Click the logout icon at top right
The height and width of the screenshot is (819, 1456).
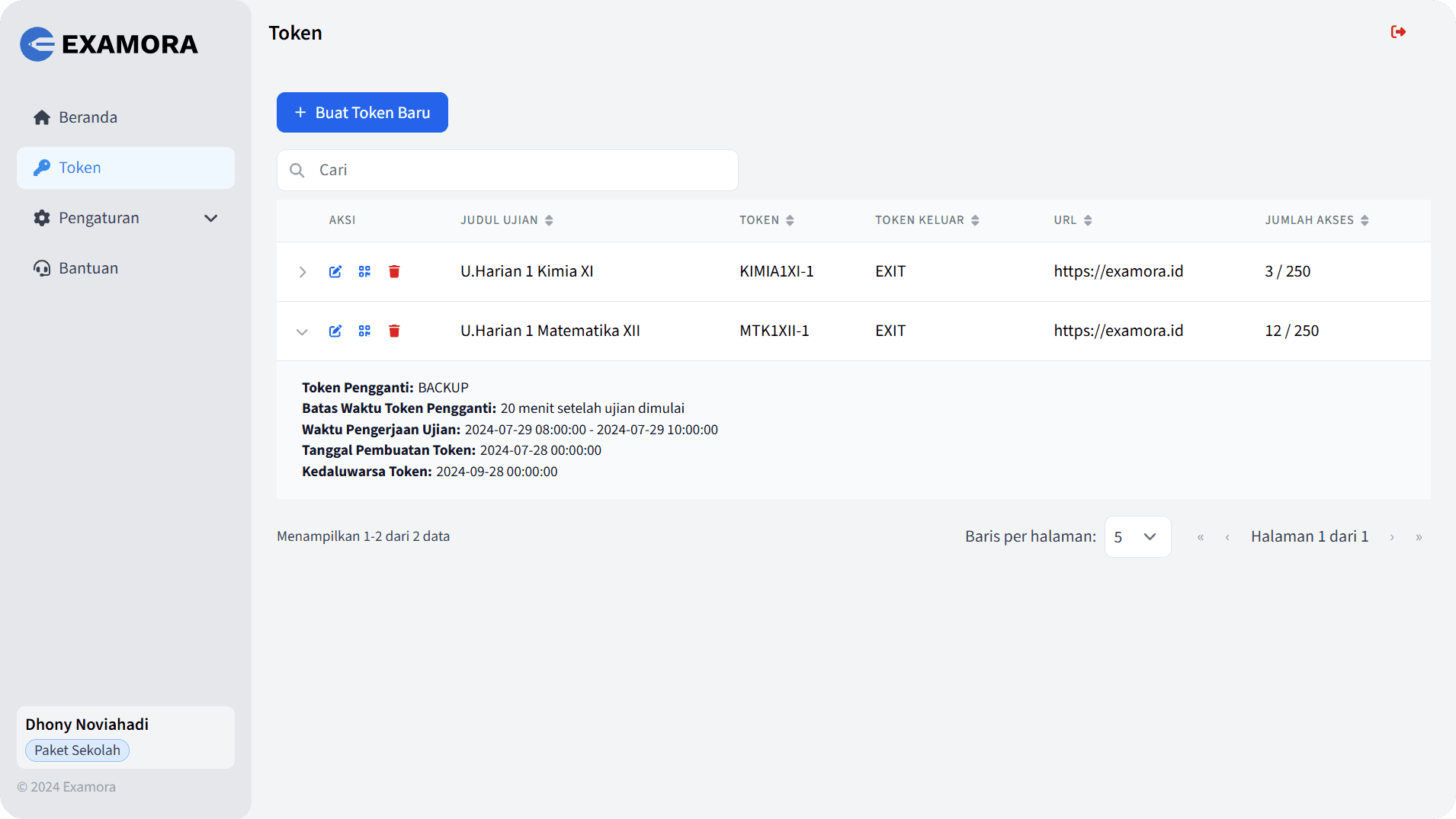1398,32
